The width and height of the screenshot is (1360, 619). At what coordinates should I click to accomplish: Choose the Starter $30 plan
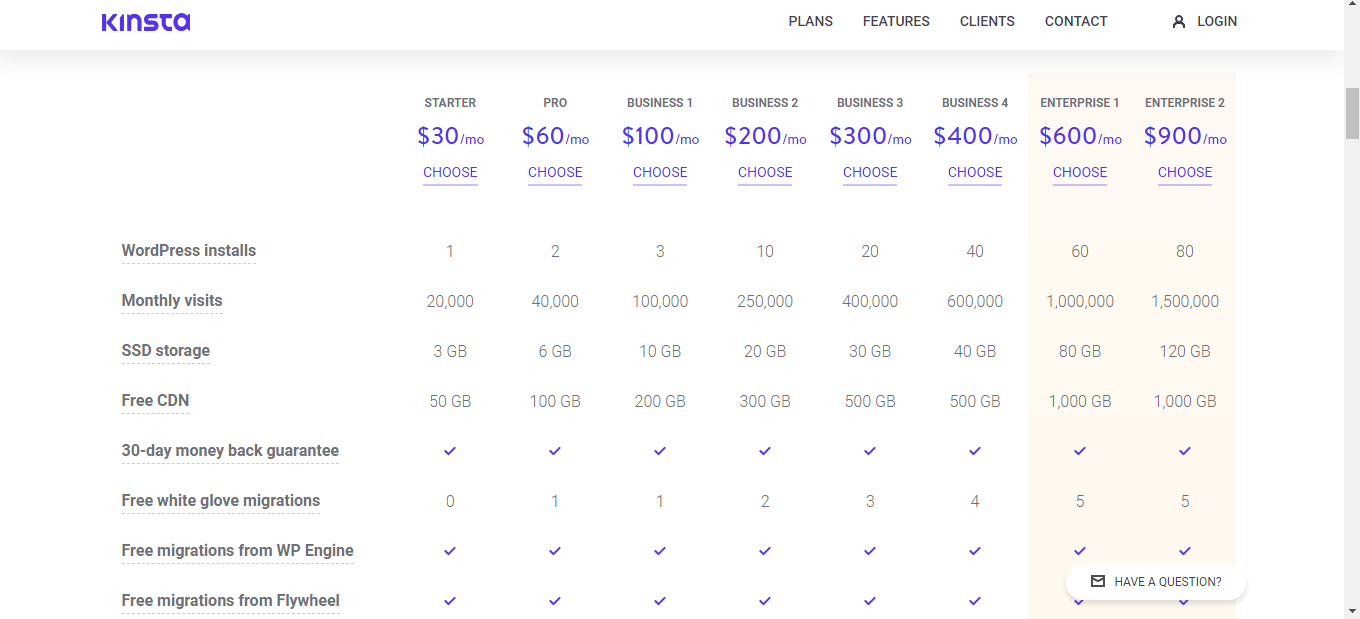pos(450,173)
